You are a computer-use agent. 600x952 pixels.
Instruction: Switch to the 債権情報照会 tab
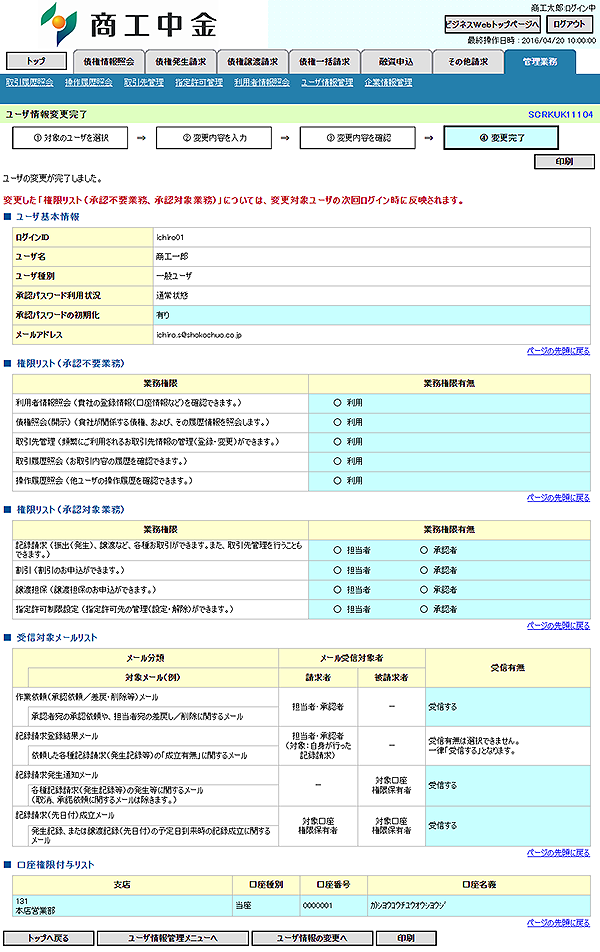(109, 62)
